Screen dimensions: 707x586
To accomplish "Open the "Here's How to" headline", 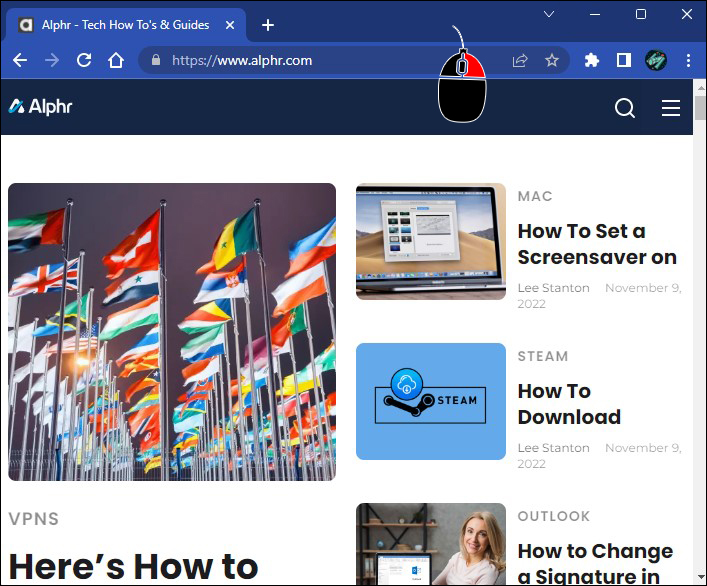I will pos(133,567).
